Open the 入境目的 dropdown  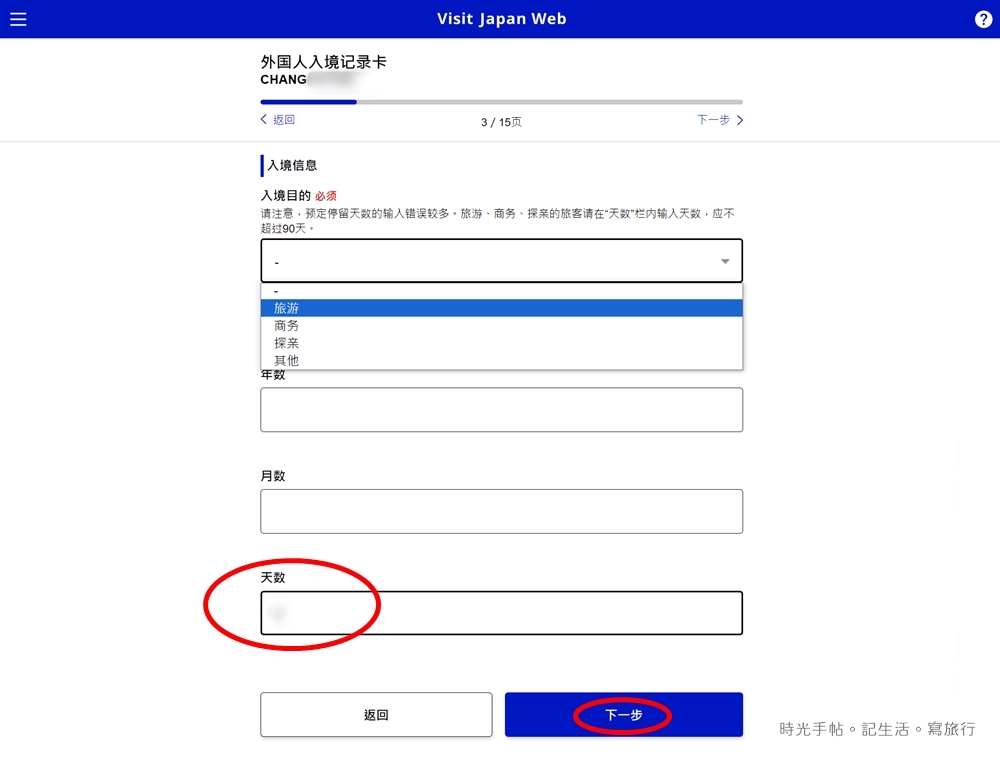pyautogui.click(x=501, y=261)
